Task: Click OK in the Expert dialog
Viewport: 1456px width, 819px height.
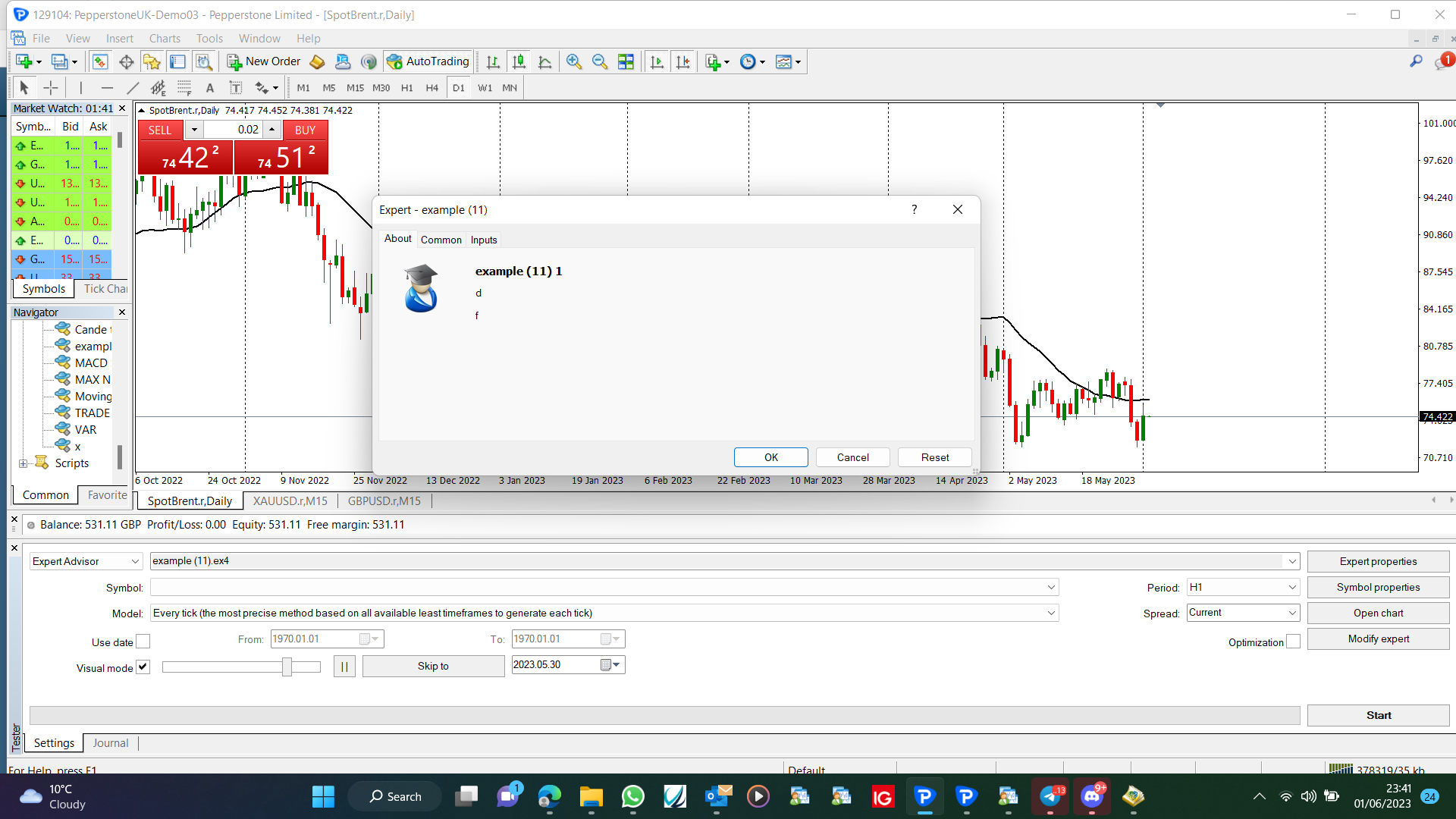Action: [x=770, y=457]
